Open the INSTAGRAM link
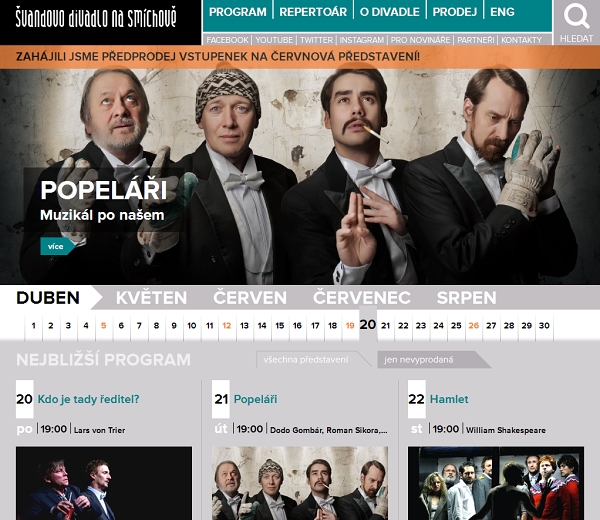This screenshot has width=600, height=520. pyautogui.click(x=362, y=40)
